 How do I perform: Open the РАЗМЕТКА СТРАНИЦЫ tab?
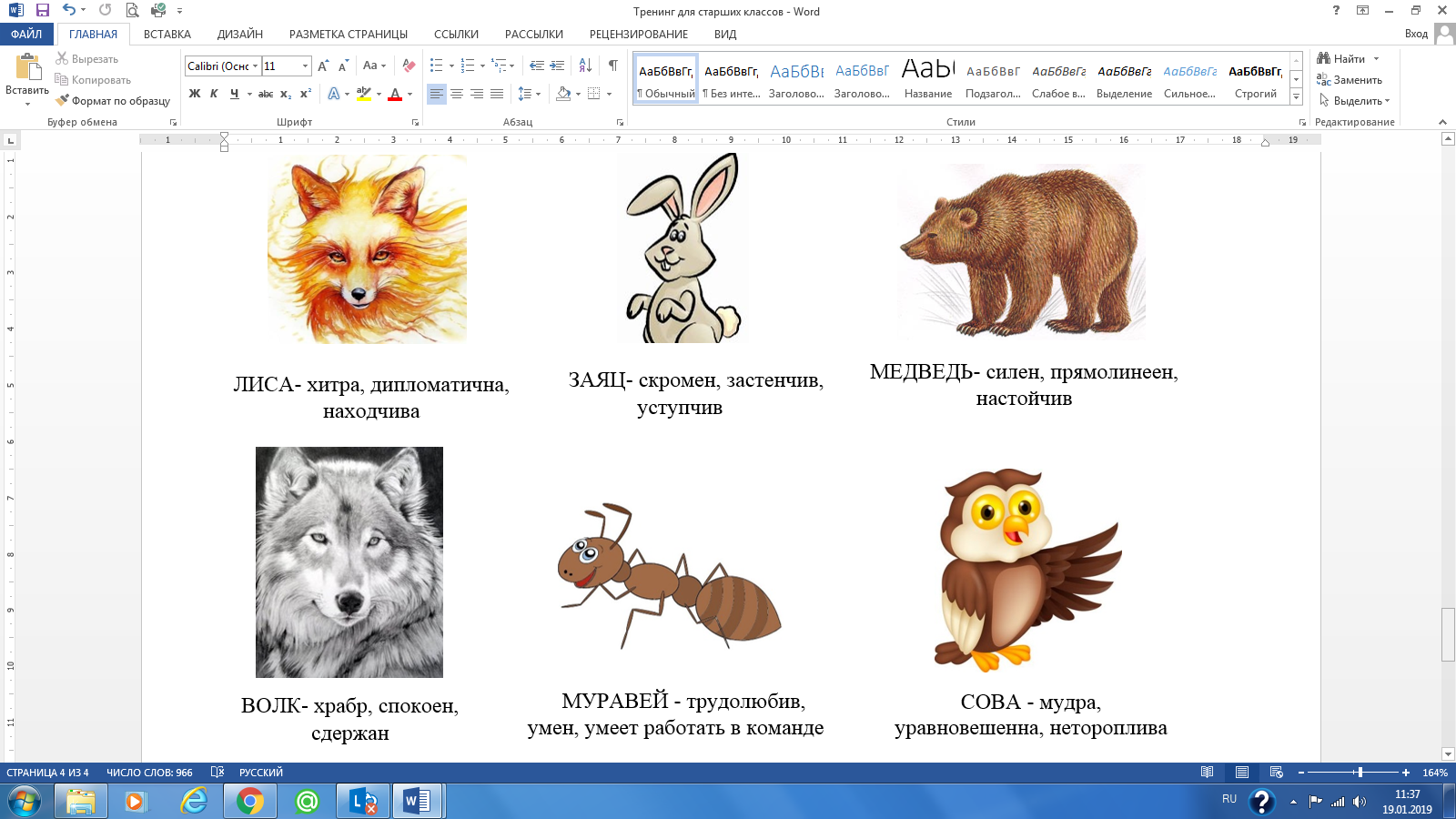point(349,35)
